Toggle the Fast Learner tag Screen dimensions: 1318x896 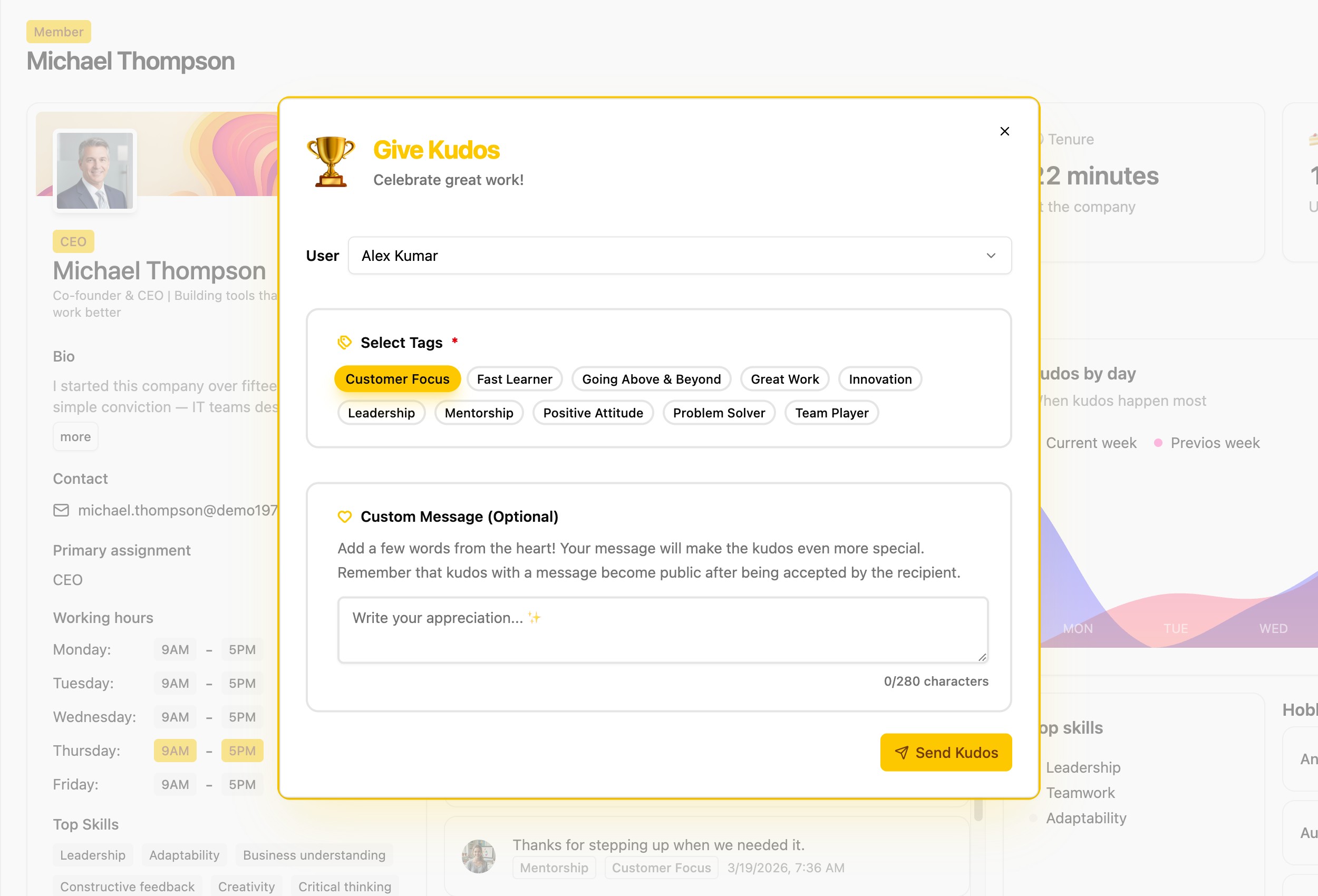tap(514, 379)
